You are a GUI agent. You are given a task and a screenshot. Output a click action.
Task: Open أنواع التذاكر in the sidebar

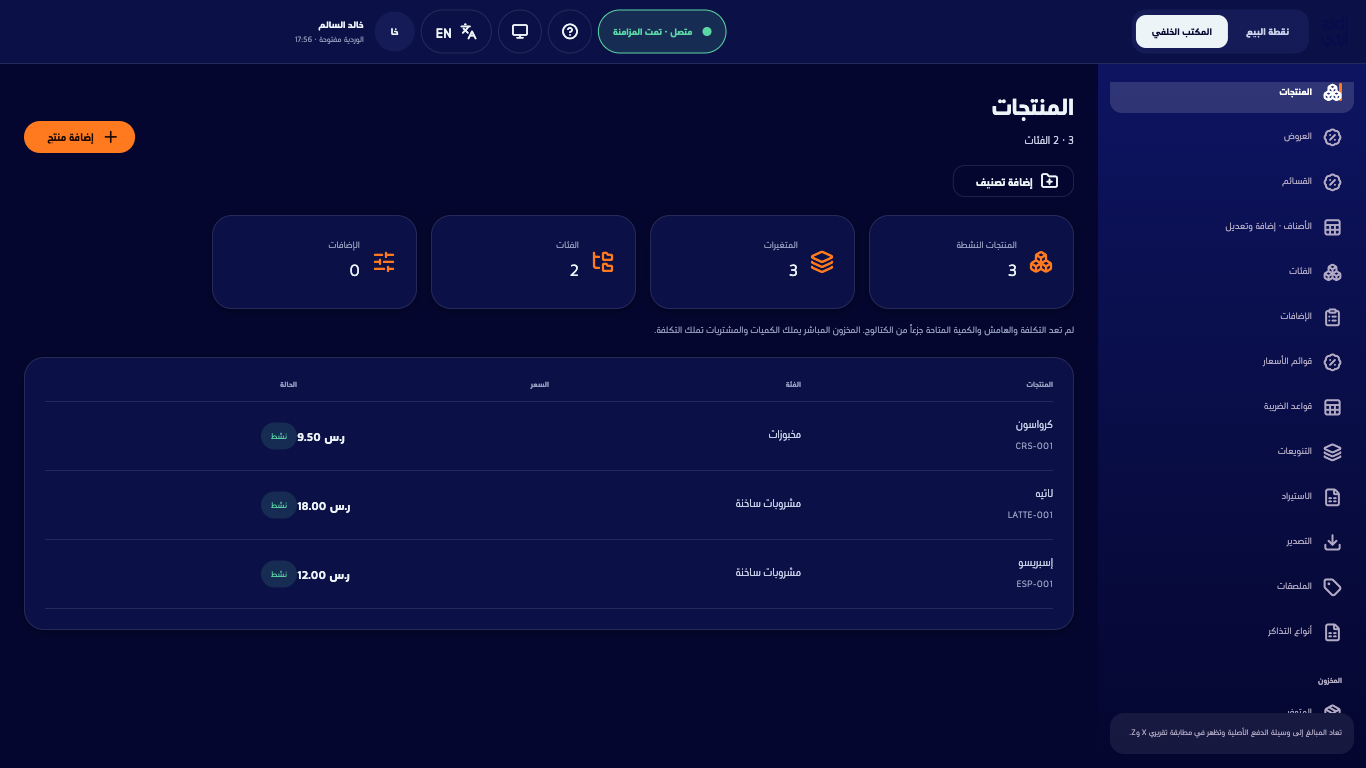coord(1232,632)
